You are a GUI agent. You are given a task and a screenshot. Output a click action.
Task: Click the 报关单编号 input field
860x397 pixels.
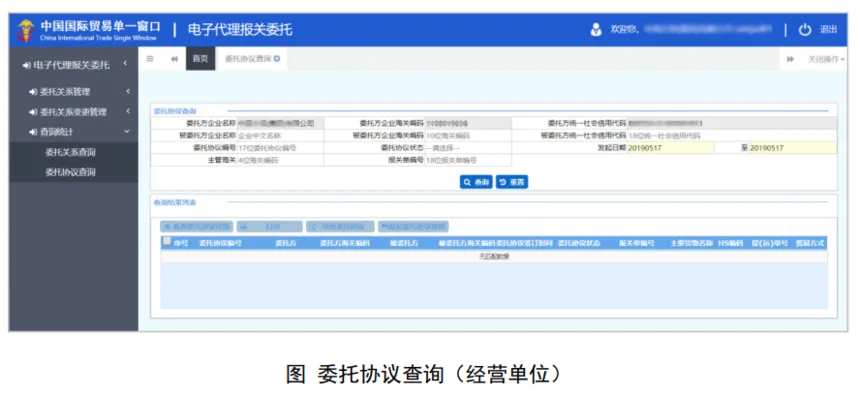[x=468, y=161]
